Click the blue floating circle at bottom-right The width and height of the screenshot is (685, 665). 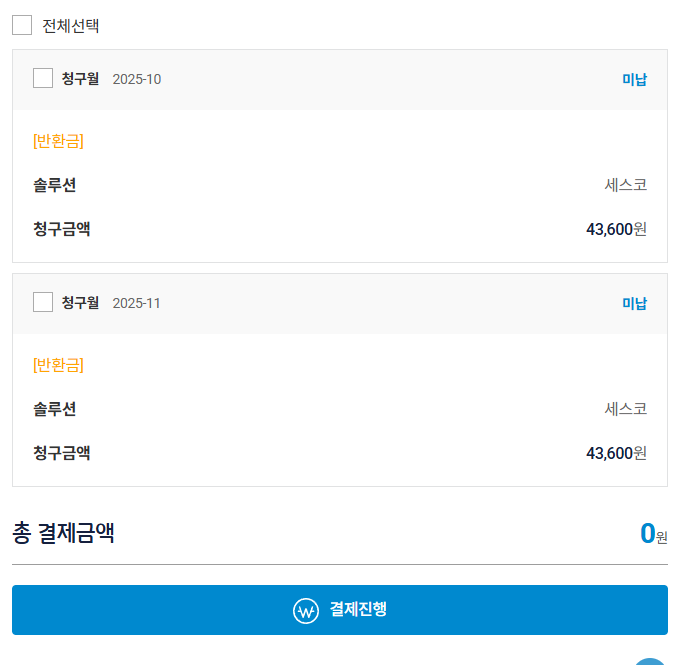click(651, 661)
